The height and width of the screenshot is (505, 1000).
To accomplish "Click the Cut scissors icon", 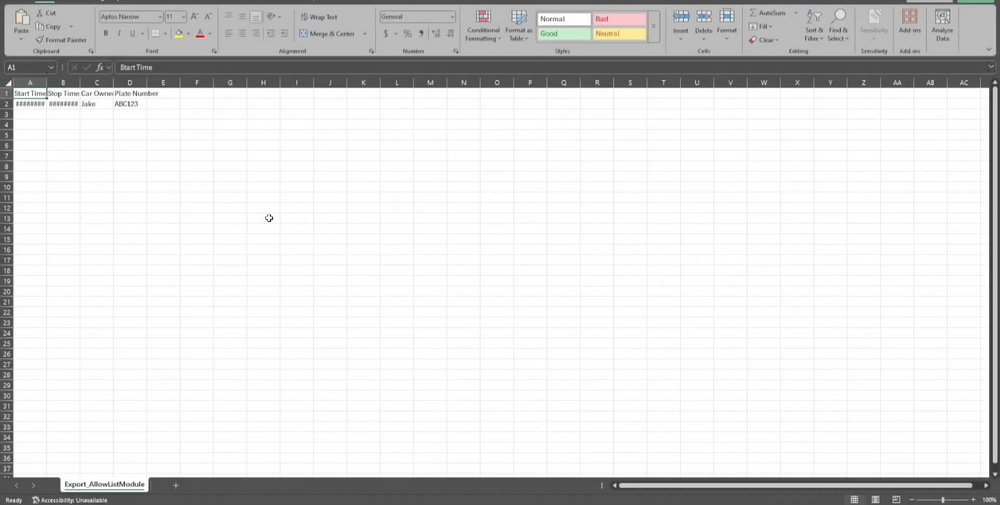I will (x=39, y=13).
